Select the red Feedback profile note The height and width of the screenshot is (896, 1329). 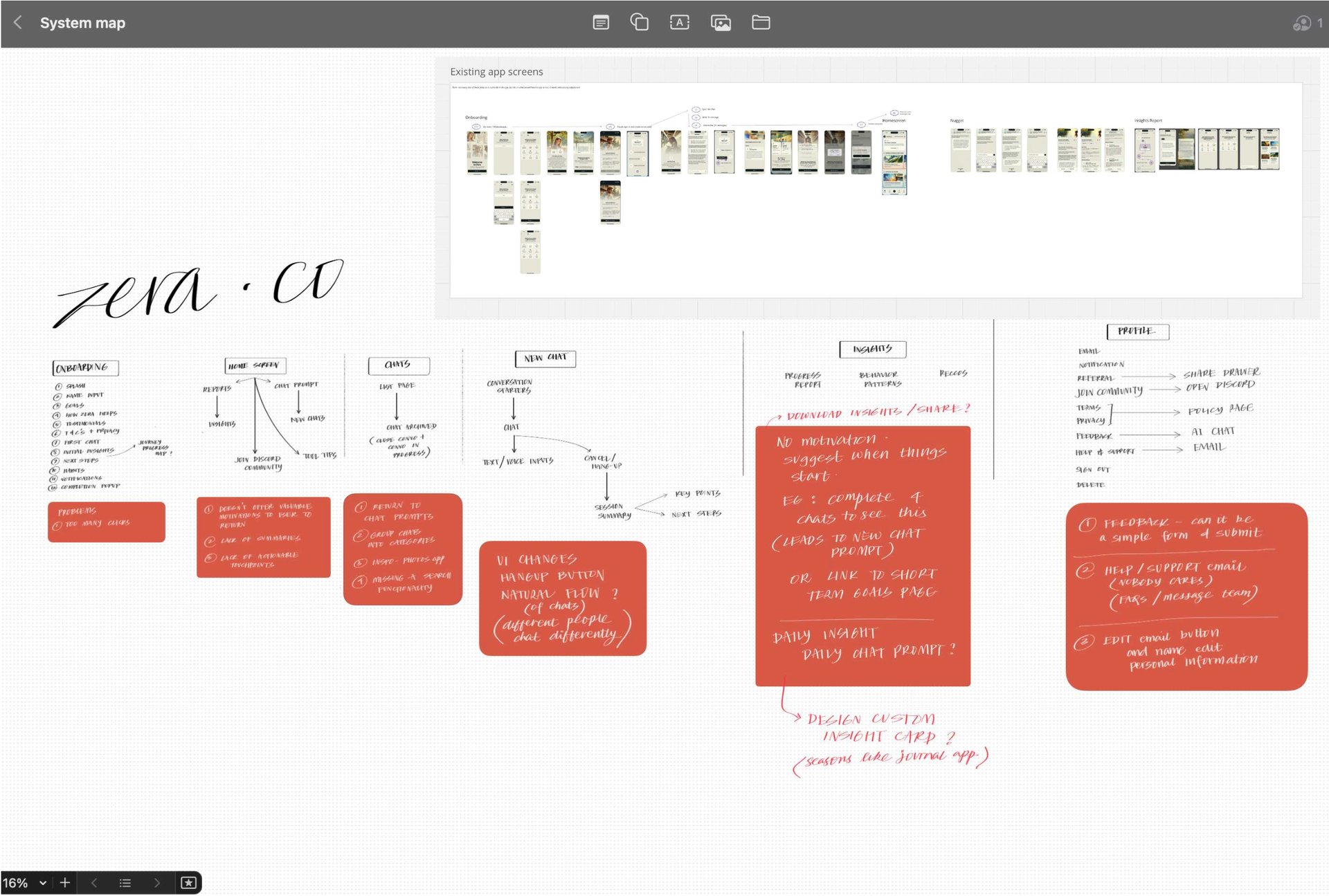(x=1186, y=596)
